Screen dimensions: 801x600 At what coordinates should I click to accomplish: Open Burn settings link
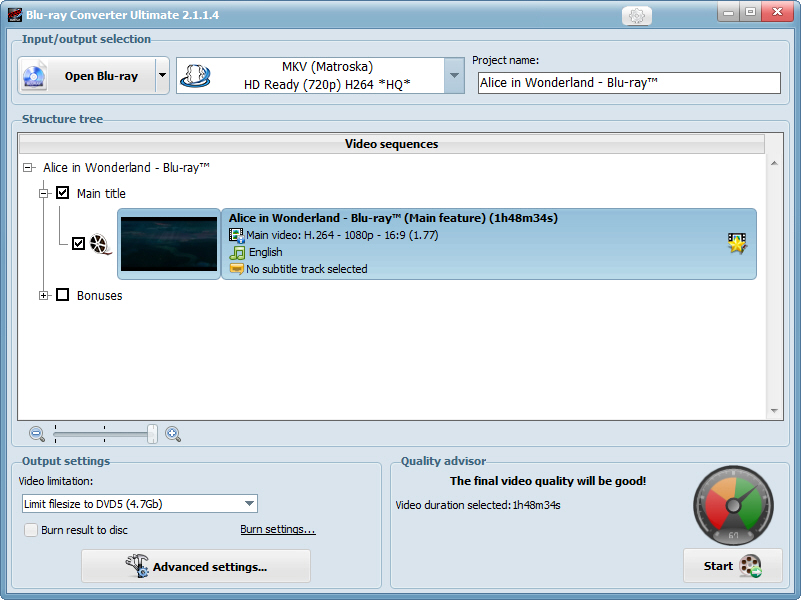point(278,529)
